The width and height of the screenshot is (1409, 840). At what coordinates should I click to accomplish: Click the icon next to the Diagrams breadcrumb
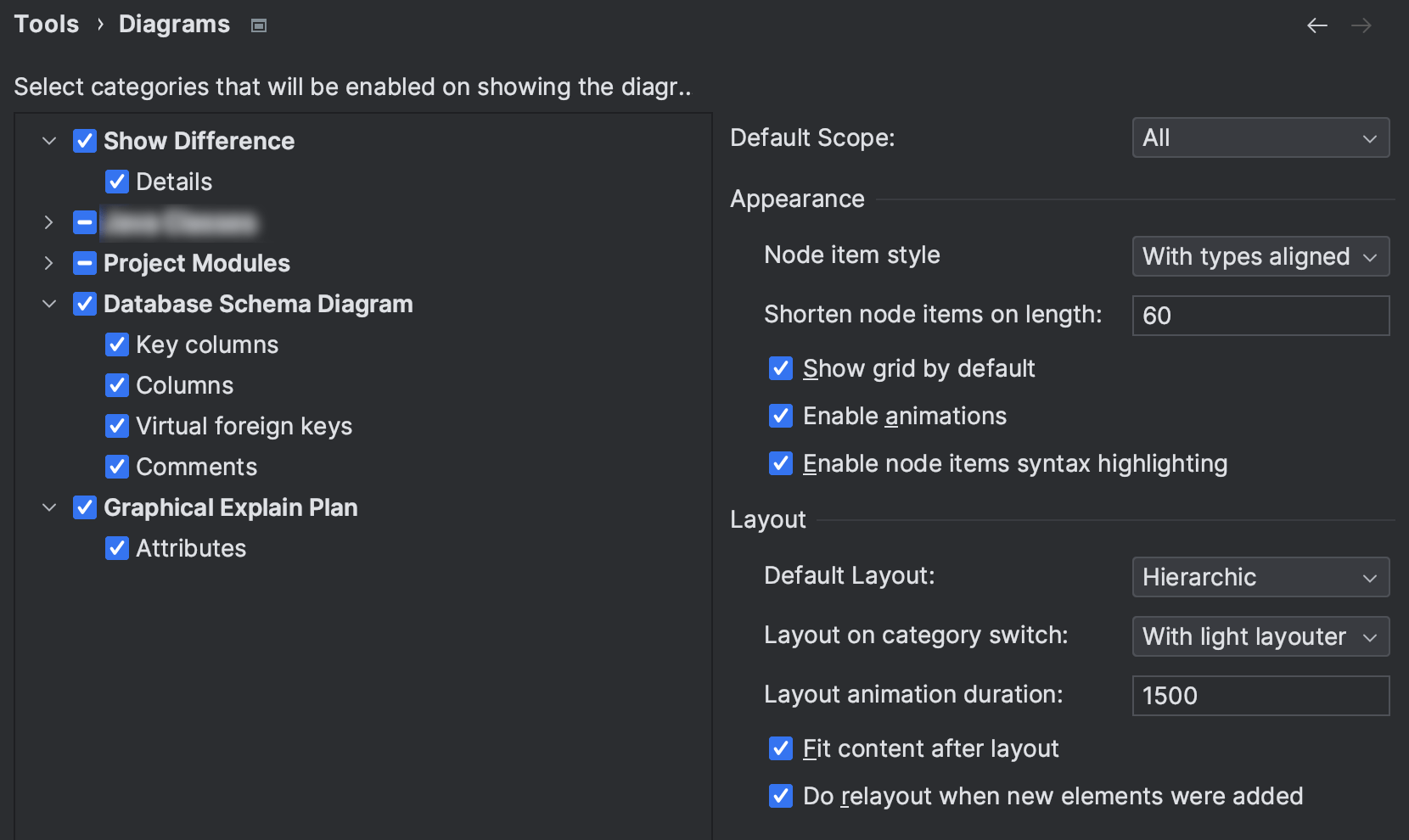tap(257, 25)
